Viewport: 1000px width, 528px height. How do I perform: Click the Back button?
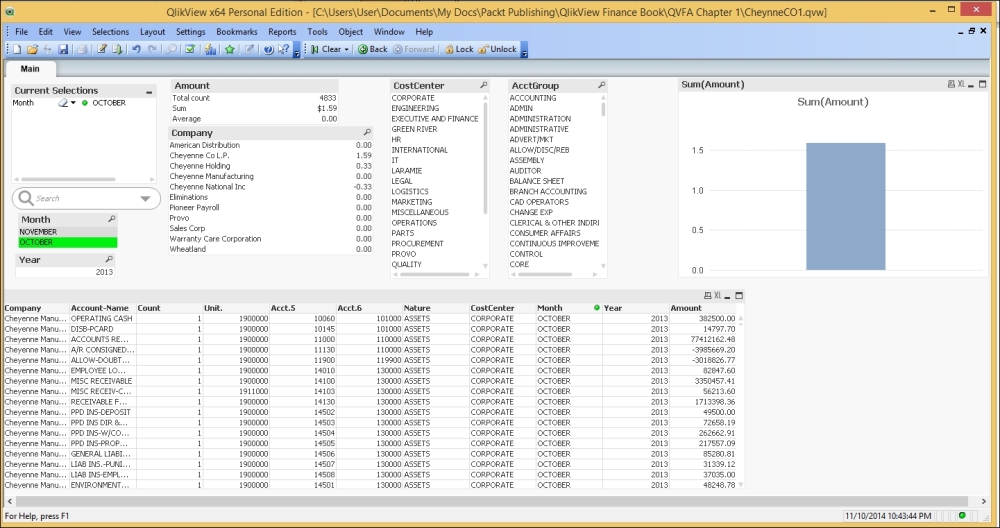[x=372, y=49]
